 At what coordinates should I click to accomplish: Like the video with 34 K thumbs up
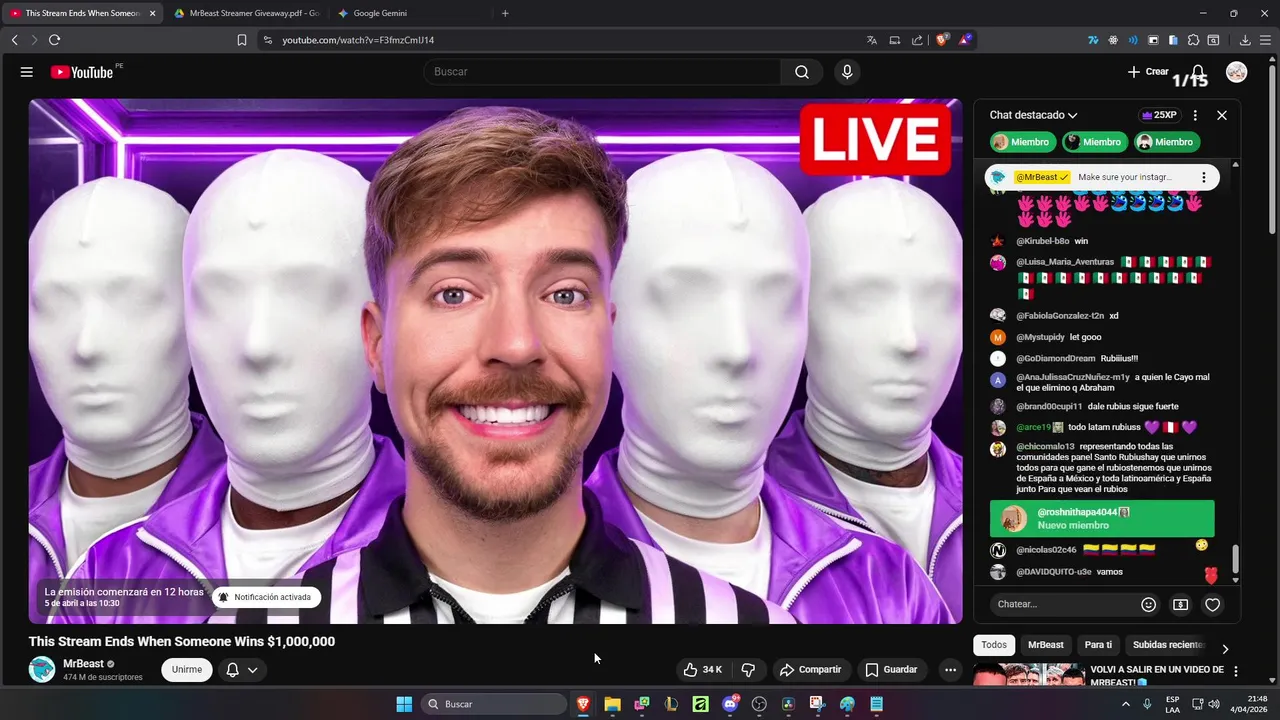pyautogui.click(x=702, y=670)
